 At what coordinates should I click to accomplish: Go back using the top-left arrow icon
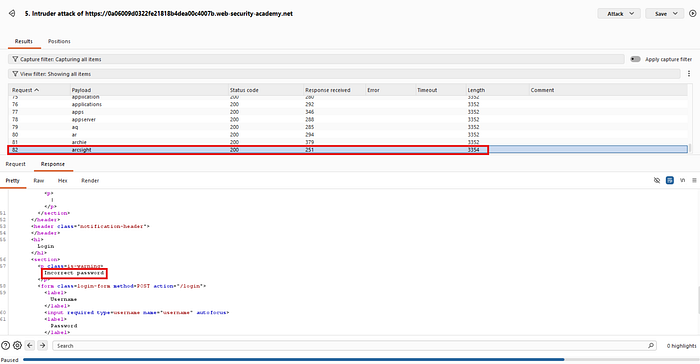click(x=12, y=13)
